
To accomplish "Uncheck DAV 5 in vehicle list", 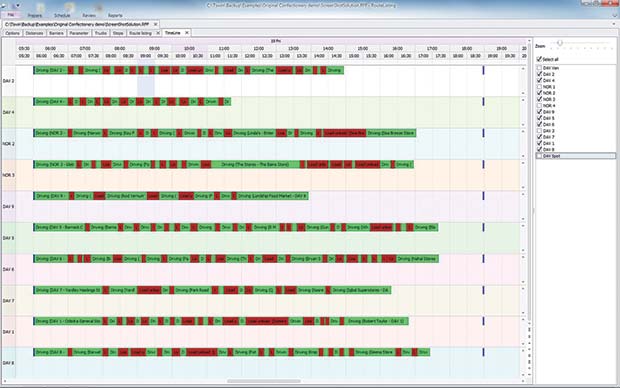I will click(539, 118).
